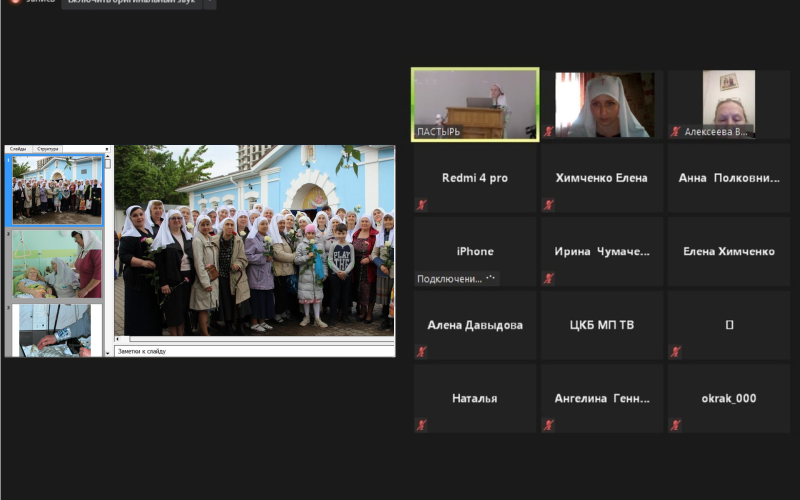Toggle 'Включить оригинальный звук' original sound button
This screenshot has width=800, height=500.
[x=132, y=3]
